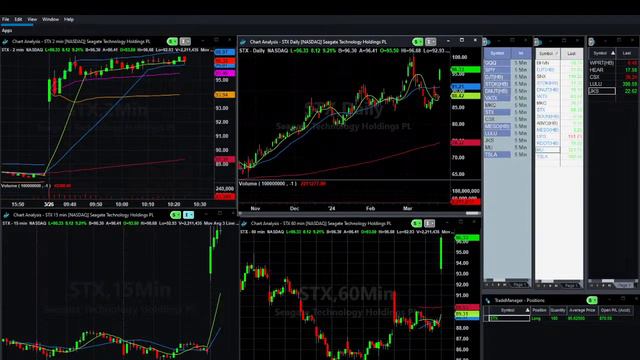640x360 pixels.
Task: Select SNX row in the white list
Action: click(559, 76)
